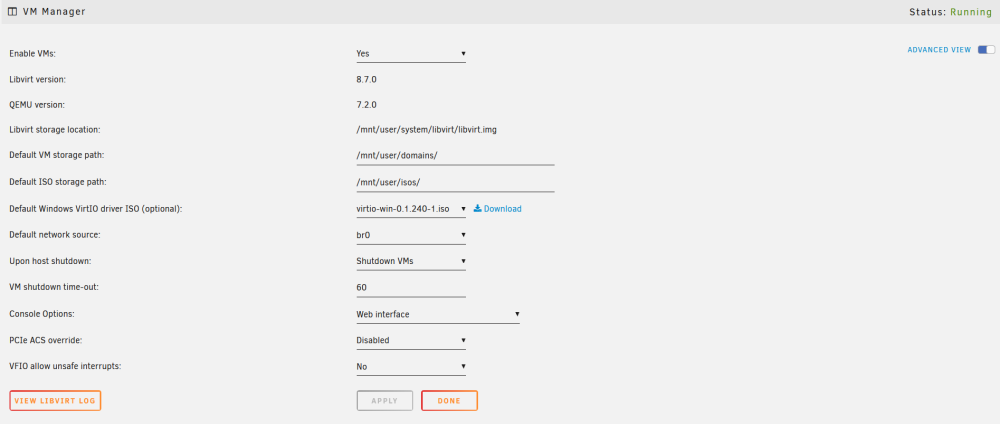The width and height of the screenshot is (1000, 424).
Task: Click the Status: Running text
Action: (x=950, y=12)
